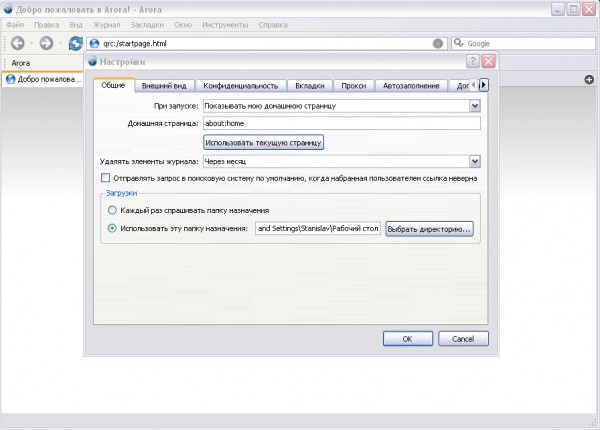
Task: Close the Arora main window
Action: pos(589,9)
